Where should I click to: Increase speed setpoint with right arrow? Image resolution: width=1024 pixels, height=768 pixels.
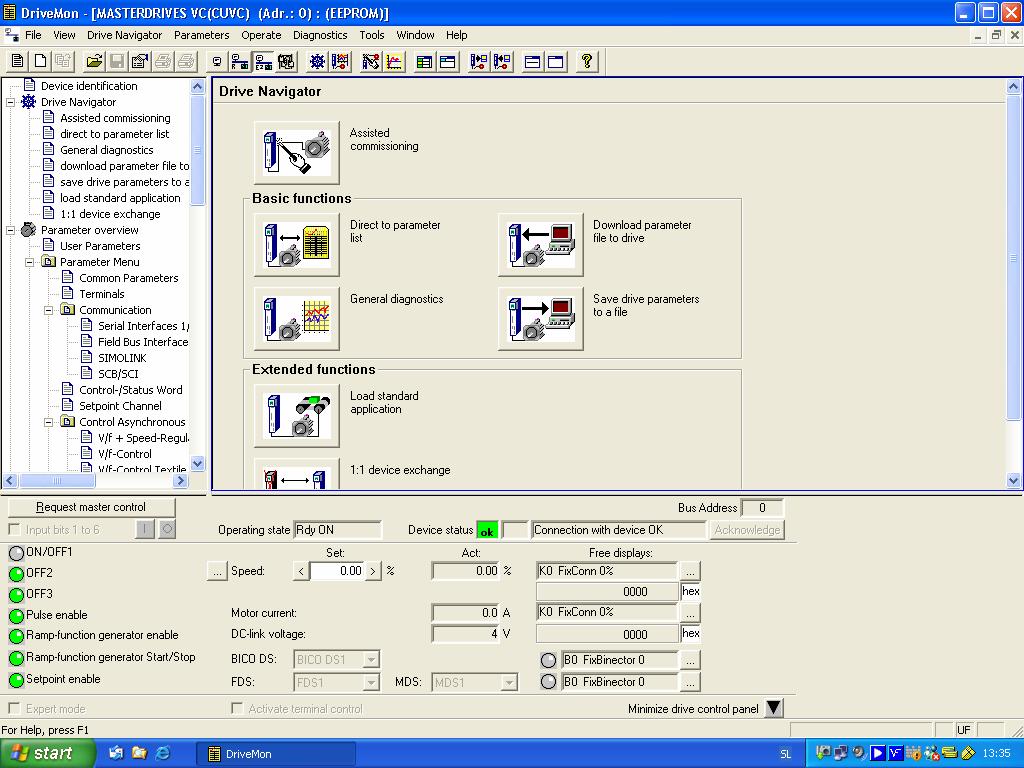click(373, 571)
